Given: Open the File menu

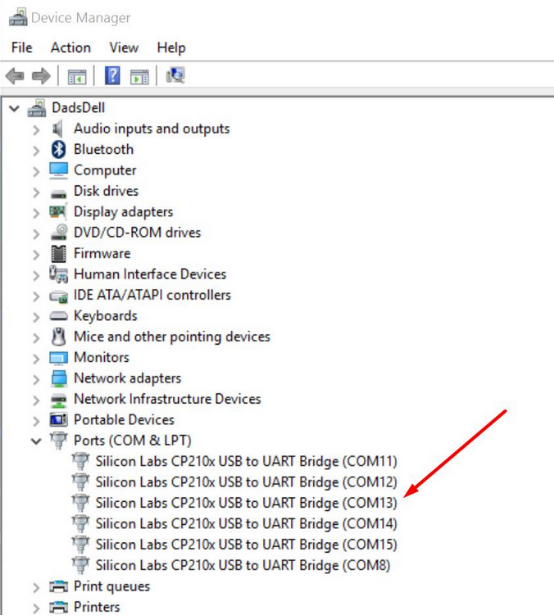Looking at the screenshot, I should click(22, 48).
